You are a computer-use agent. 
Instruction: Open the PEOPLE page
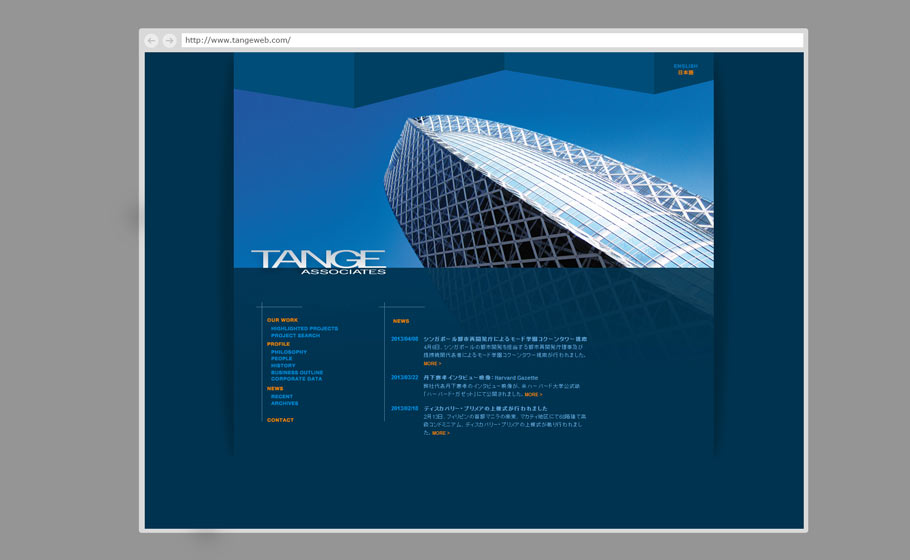pos(281,359)
